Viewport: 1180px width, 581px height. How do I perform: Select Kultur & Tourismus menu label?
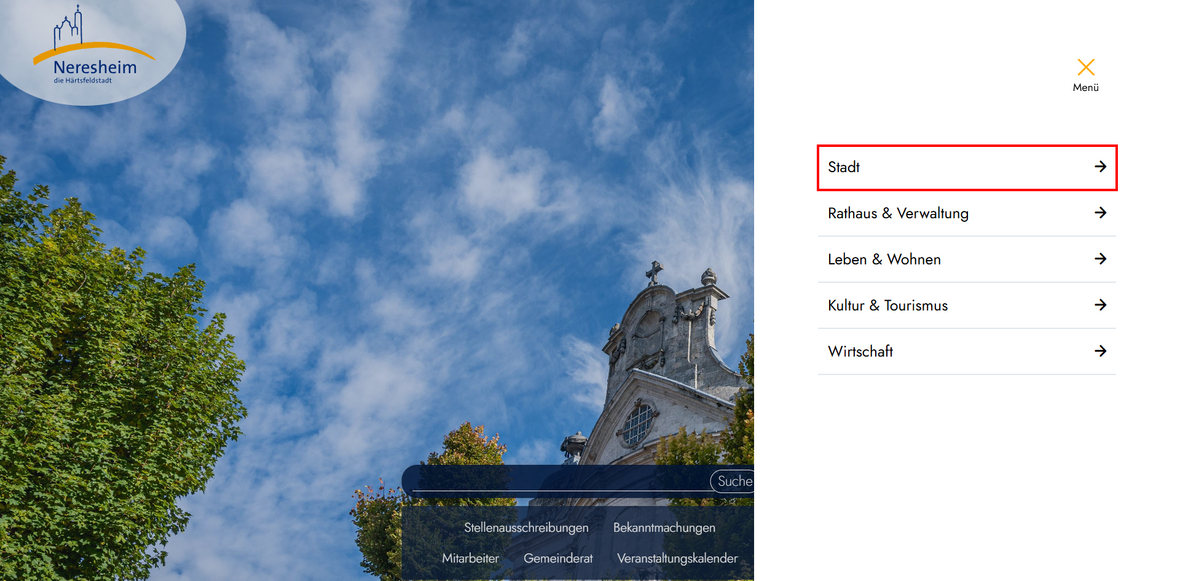pos(887,305)
